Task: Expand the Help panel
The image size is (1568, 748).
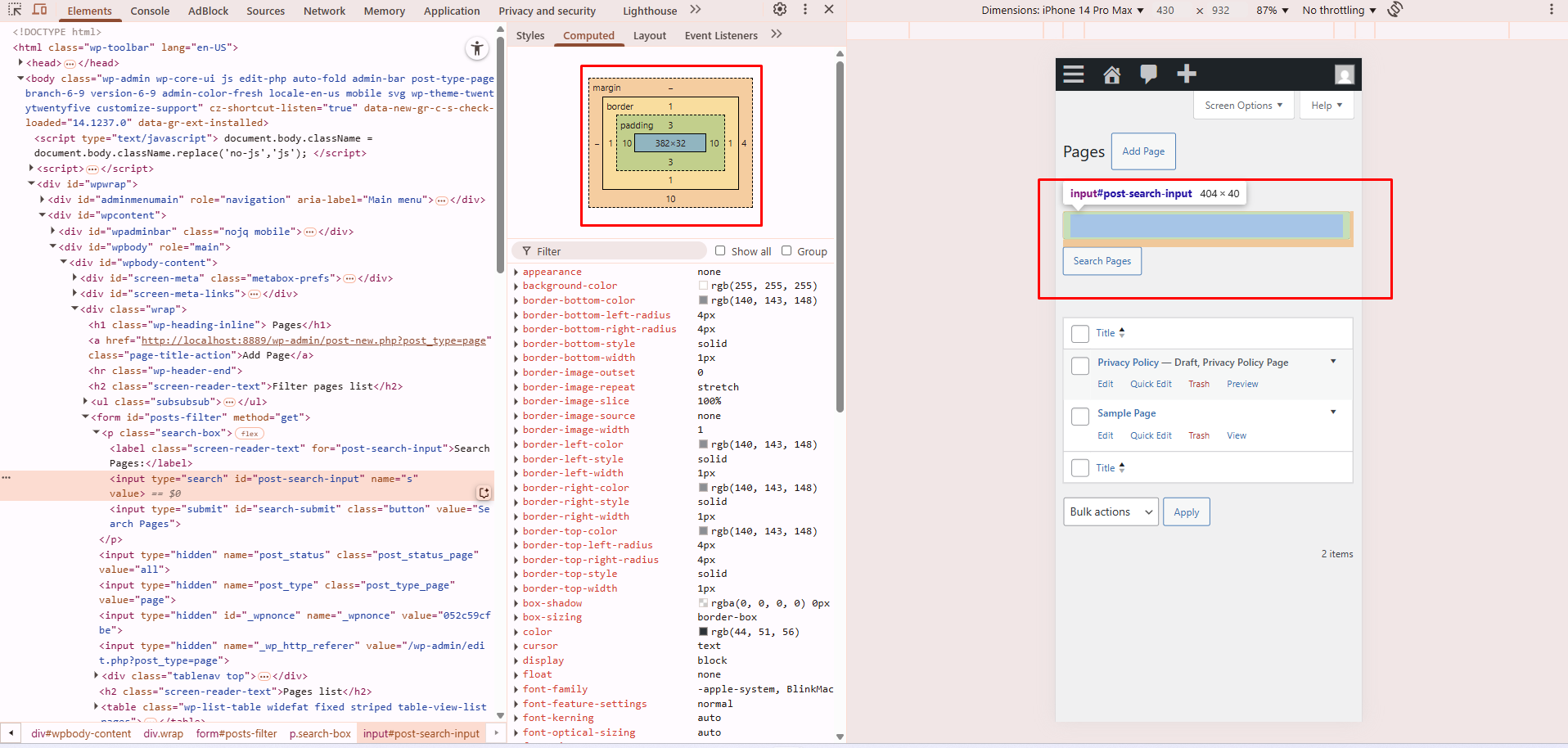Action: 1327,106
